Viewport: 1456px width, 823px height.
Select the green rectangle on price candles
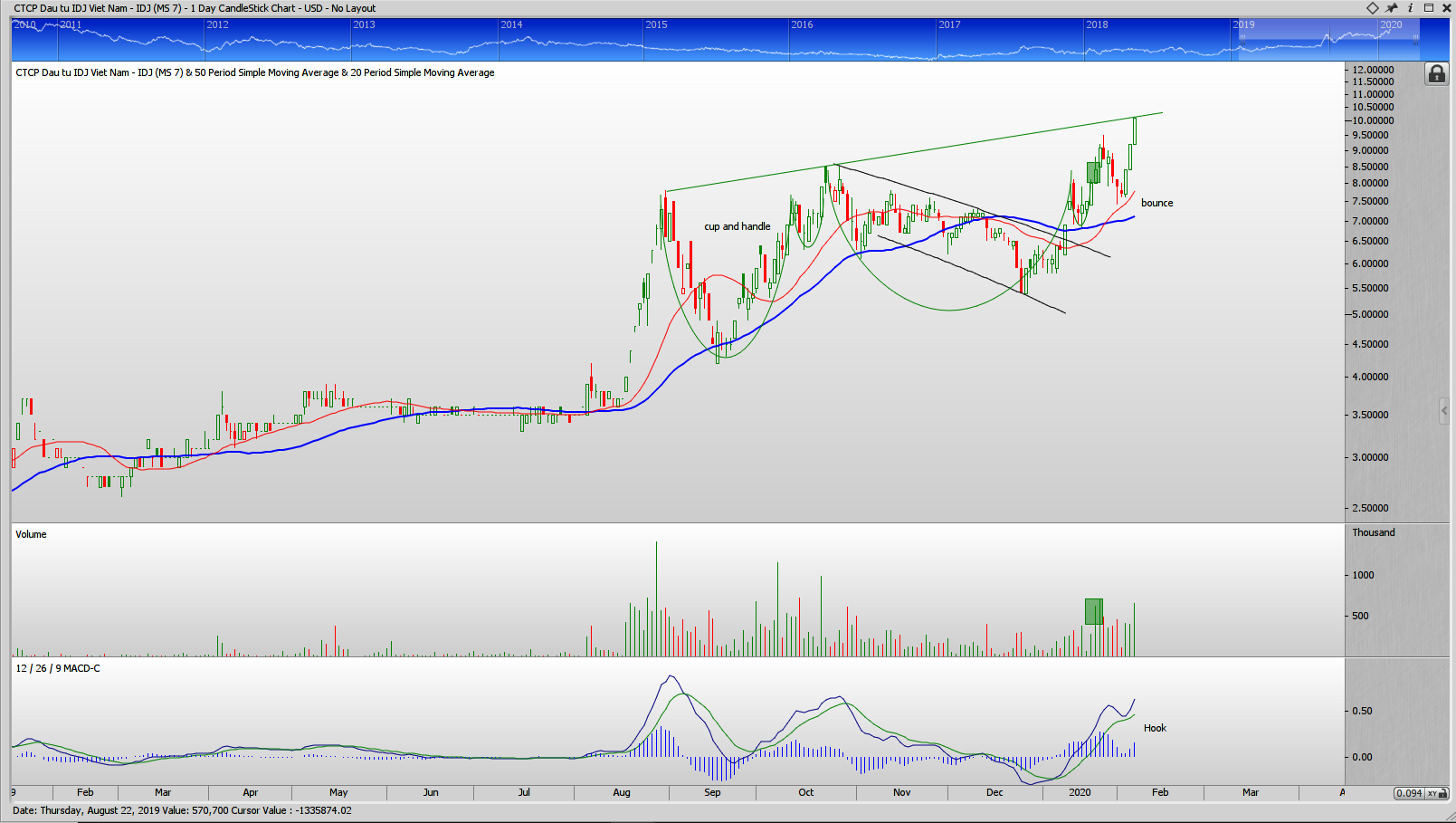(x=1093, y=172)
